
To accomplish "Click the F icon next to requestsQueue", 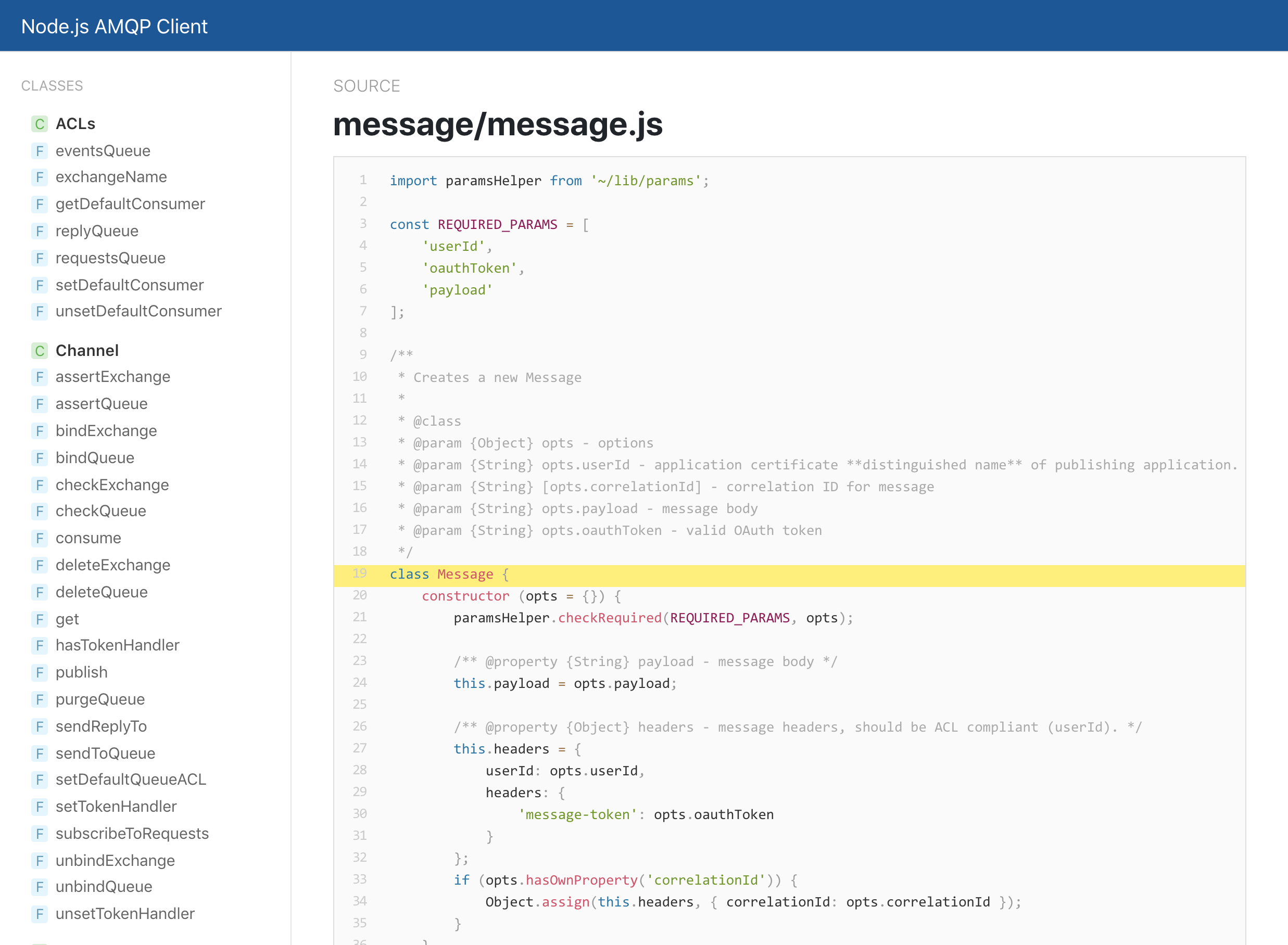I will coord(40,258).
